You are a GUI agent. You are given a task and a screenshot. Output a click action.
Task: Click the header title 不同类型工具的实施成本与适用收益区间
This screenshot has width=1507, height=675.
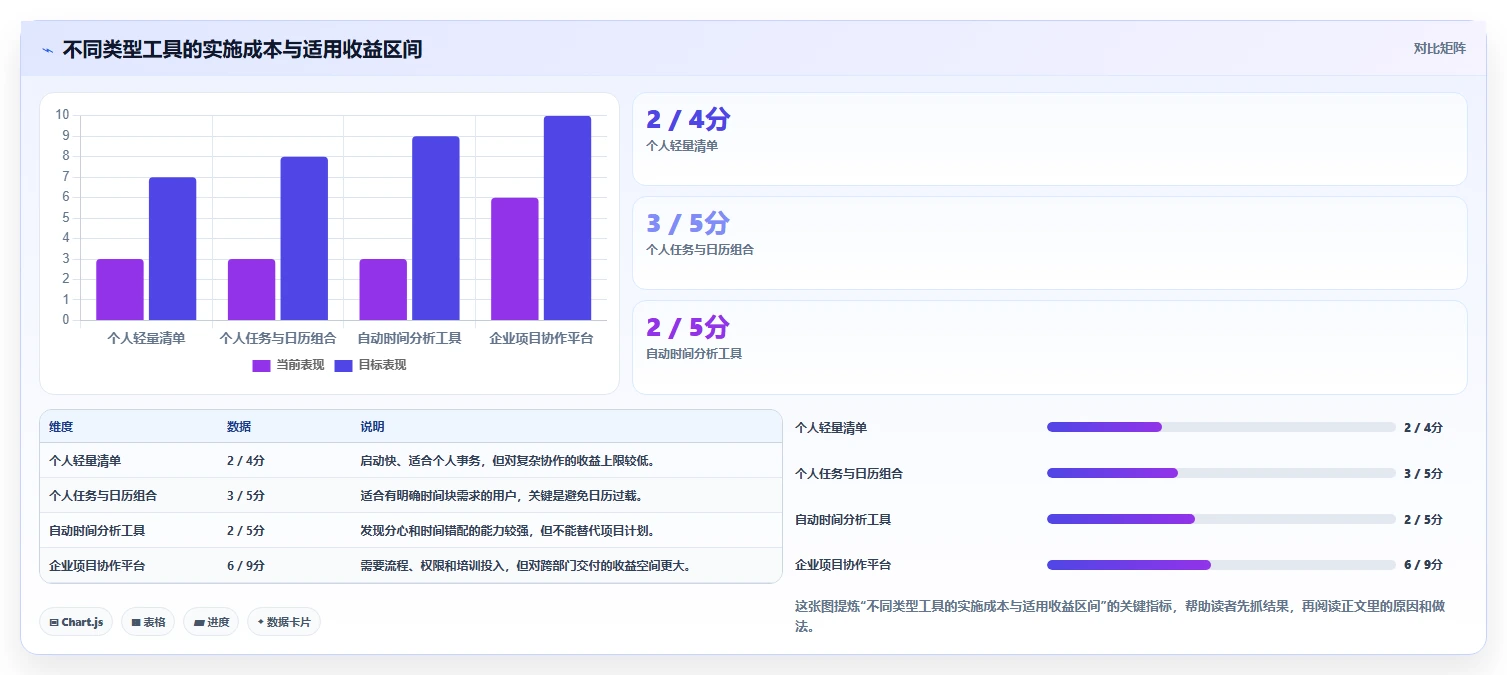pos(242,49)
